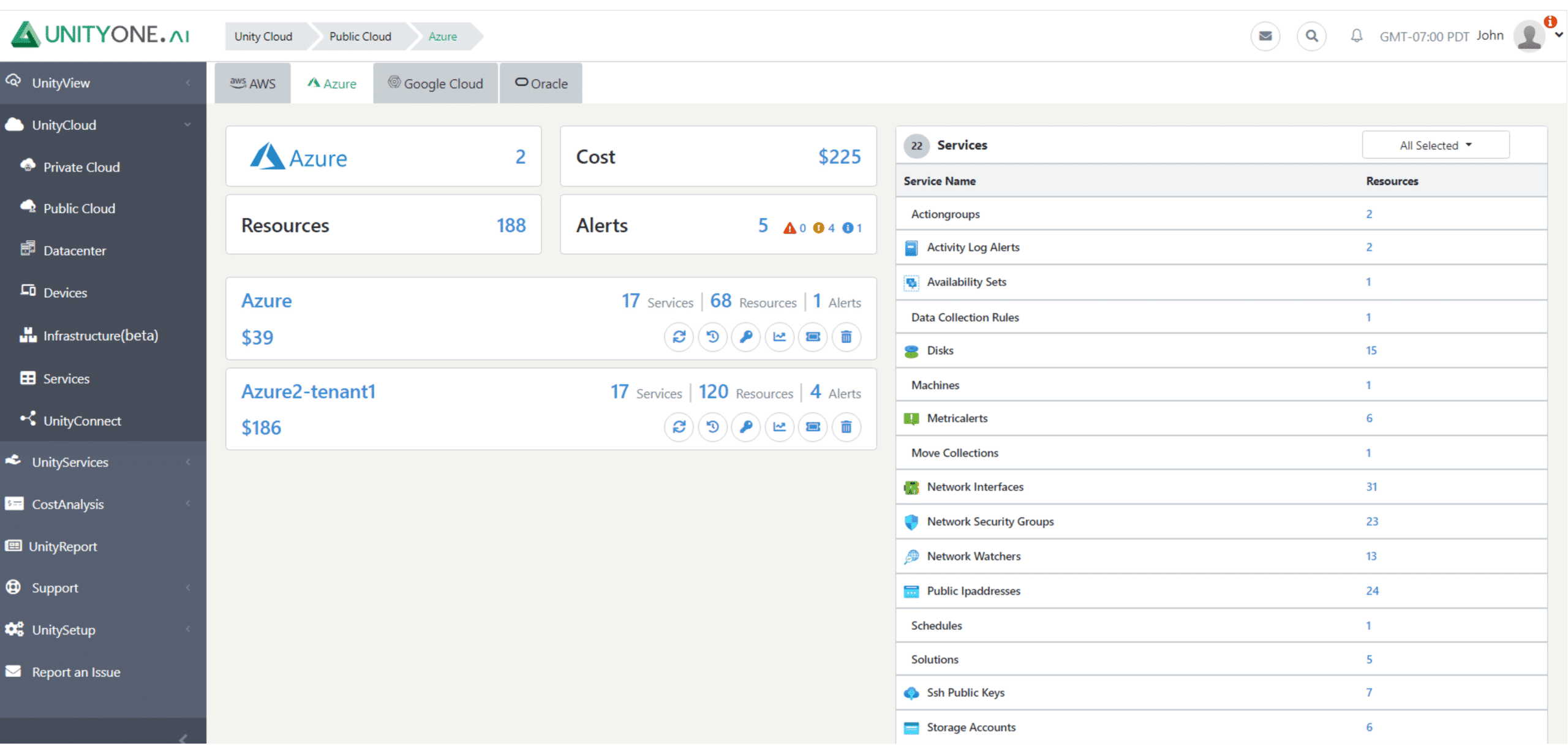Click the sync icon for Azure account
The width and height of the screenshot is (1568, 754).
pyautogui.click(x=679, y=336)
